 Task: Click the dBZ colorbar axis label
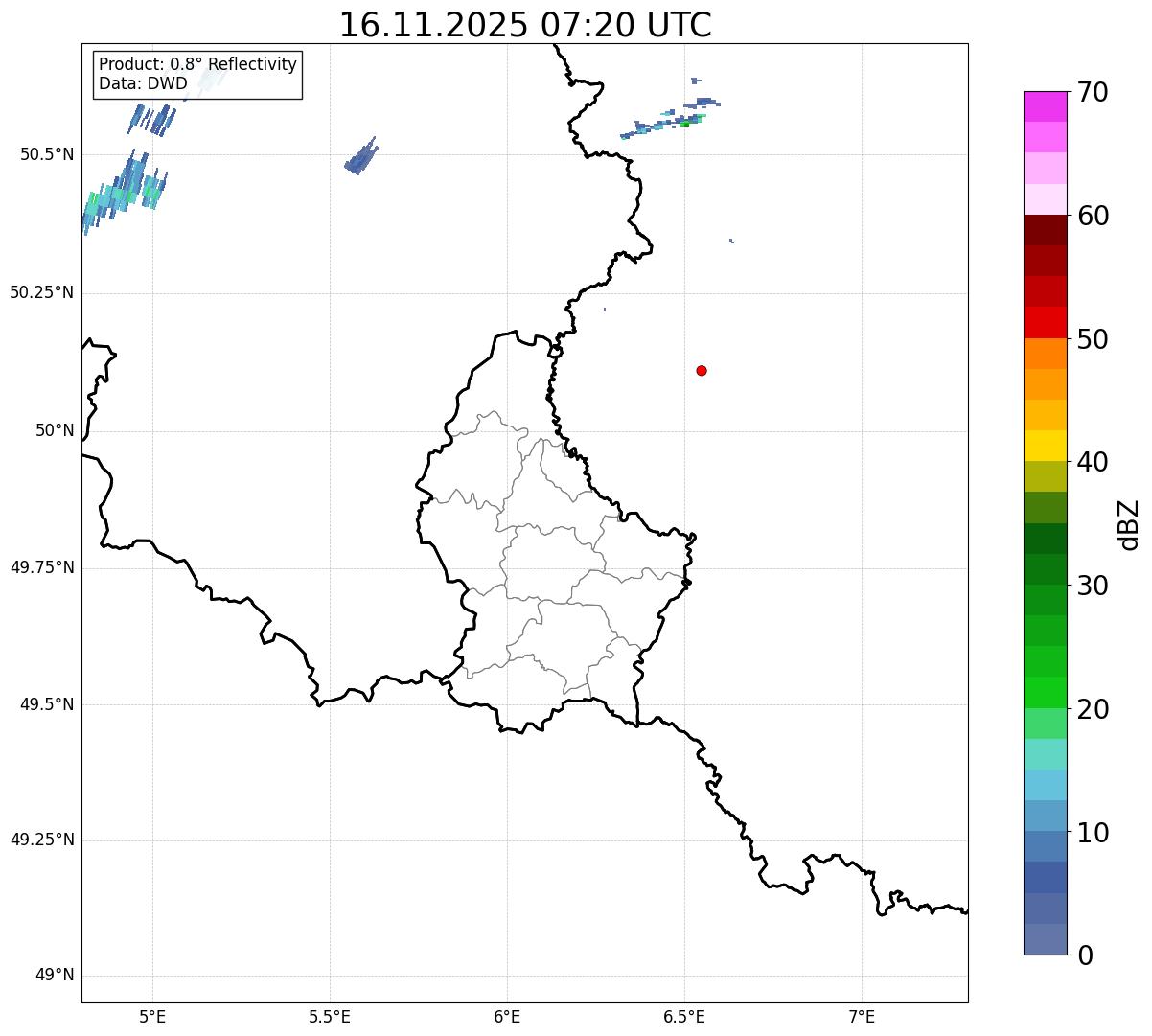click(x=1129, y=524)
